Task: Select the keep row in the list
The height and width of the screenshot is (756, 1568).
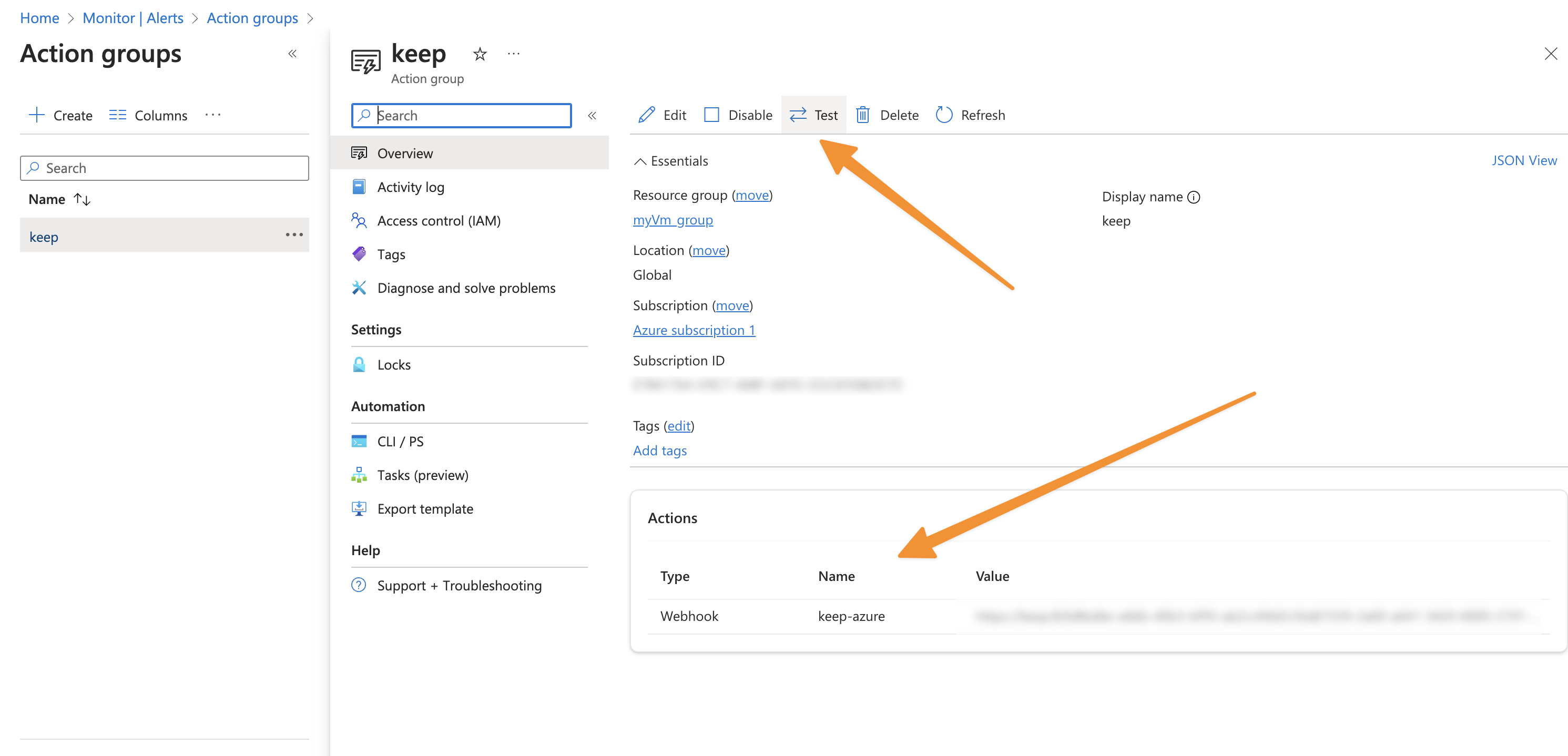Action: tap(165, 236)
